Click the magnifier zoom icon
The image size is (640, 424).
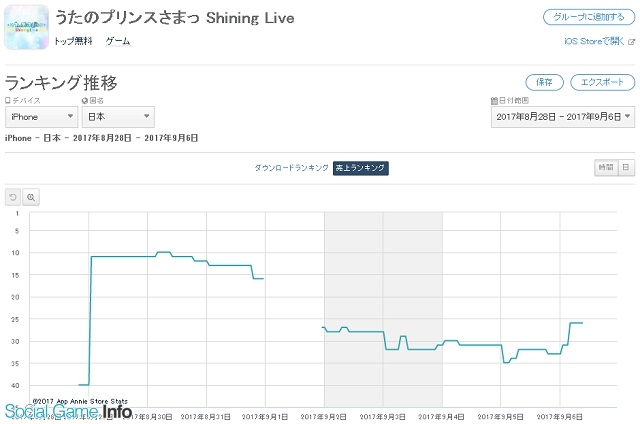click(31, 198)
